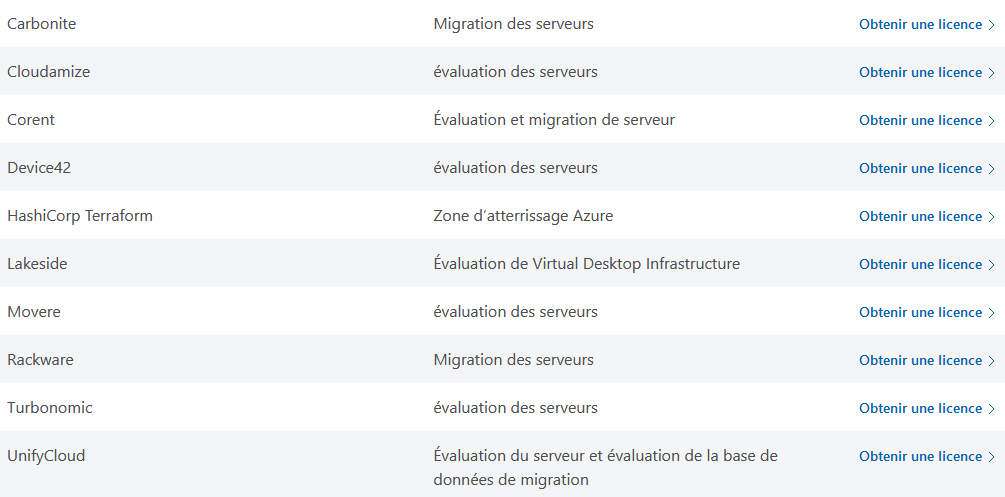Screen dimensions: 1005x497
Task: Select the Movere vendor name
Action: coord(34,312)
